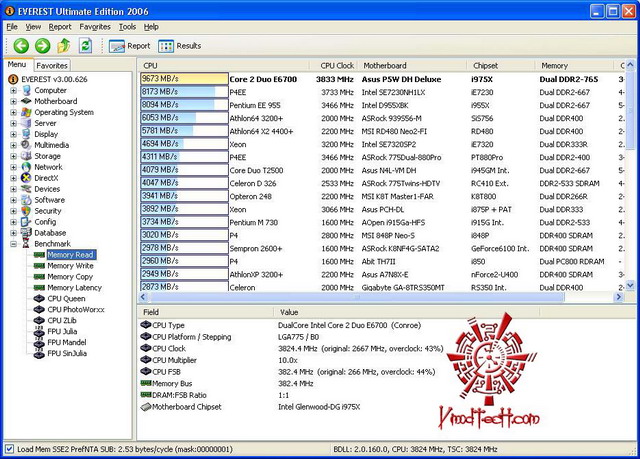Sort by the Motherboard column header
The width and height of the screenshot is (640, 459).
coord(412,66)
